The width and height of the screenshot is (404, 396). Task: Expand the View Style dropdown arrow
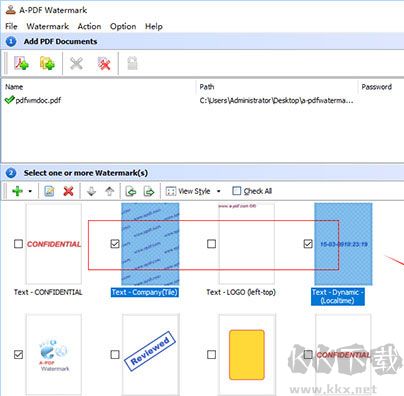(219, 191)
